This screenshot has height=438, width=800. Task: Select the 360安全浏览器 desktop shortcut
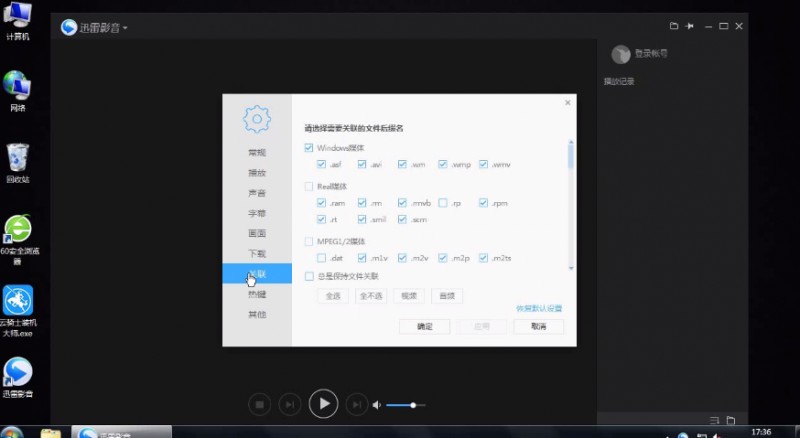(x=18, y=239)
